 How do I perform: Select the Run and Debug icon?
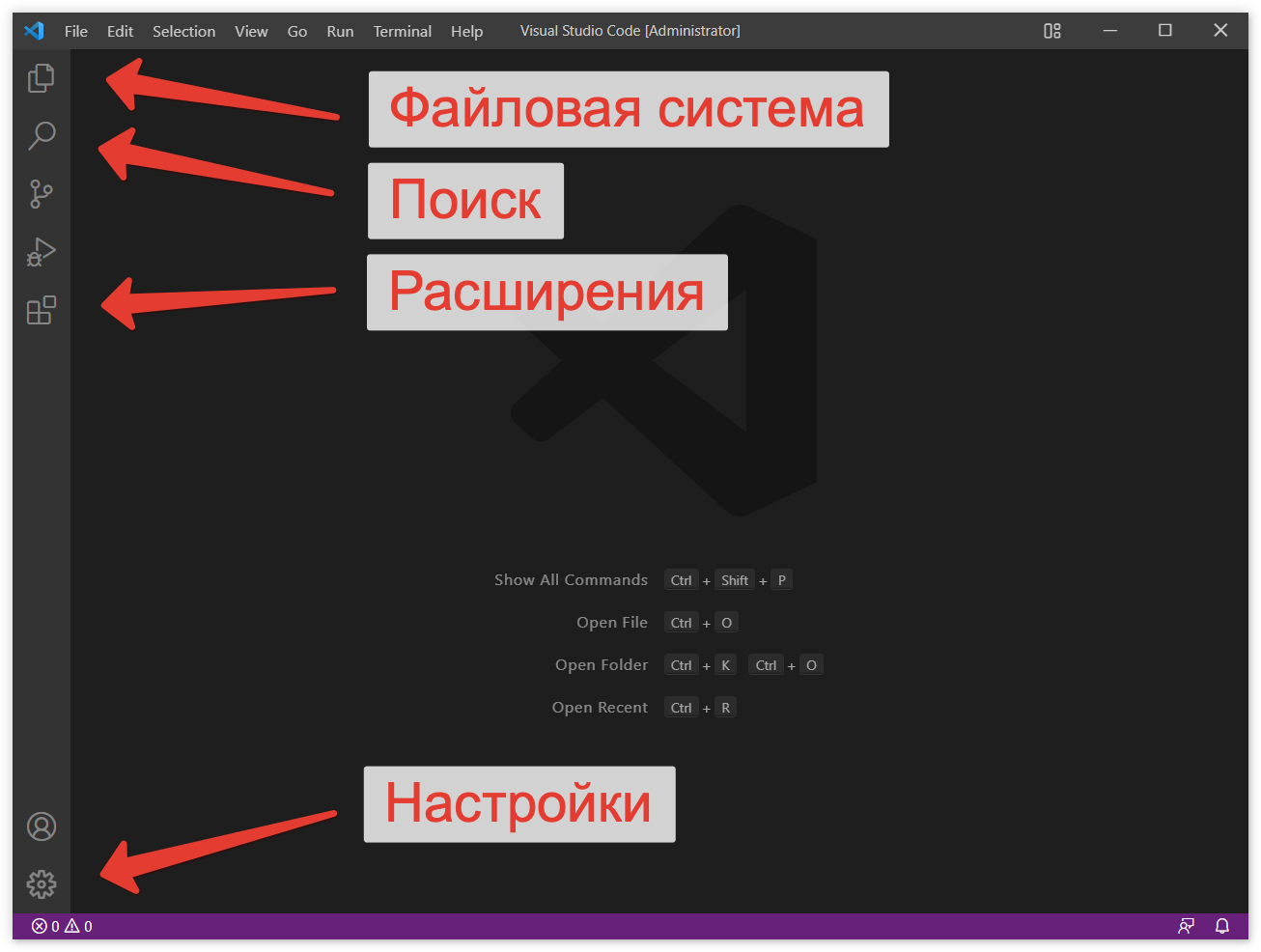click(41, 252)
